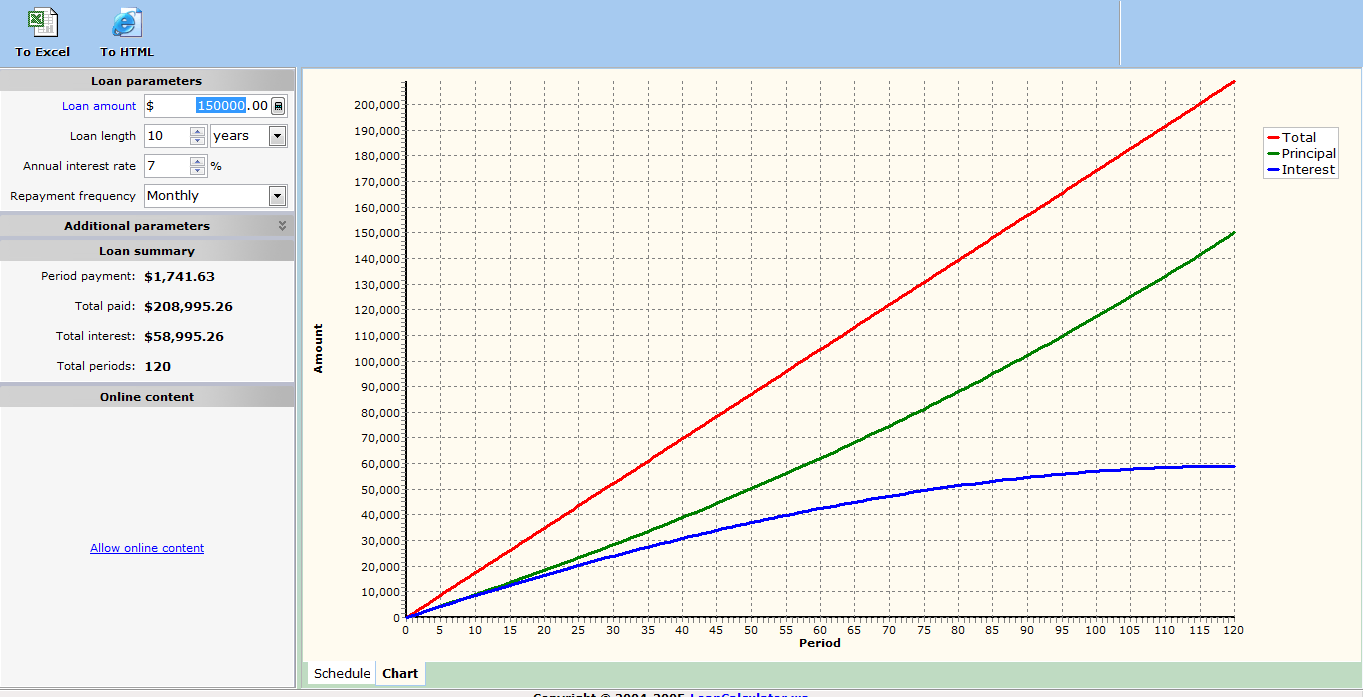
Task: Export loan schedule with To HTML icon
Action: pos(126,32)
